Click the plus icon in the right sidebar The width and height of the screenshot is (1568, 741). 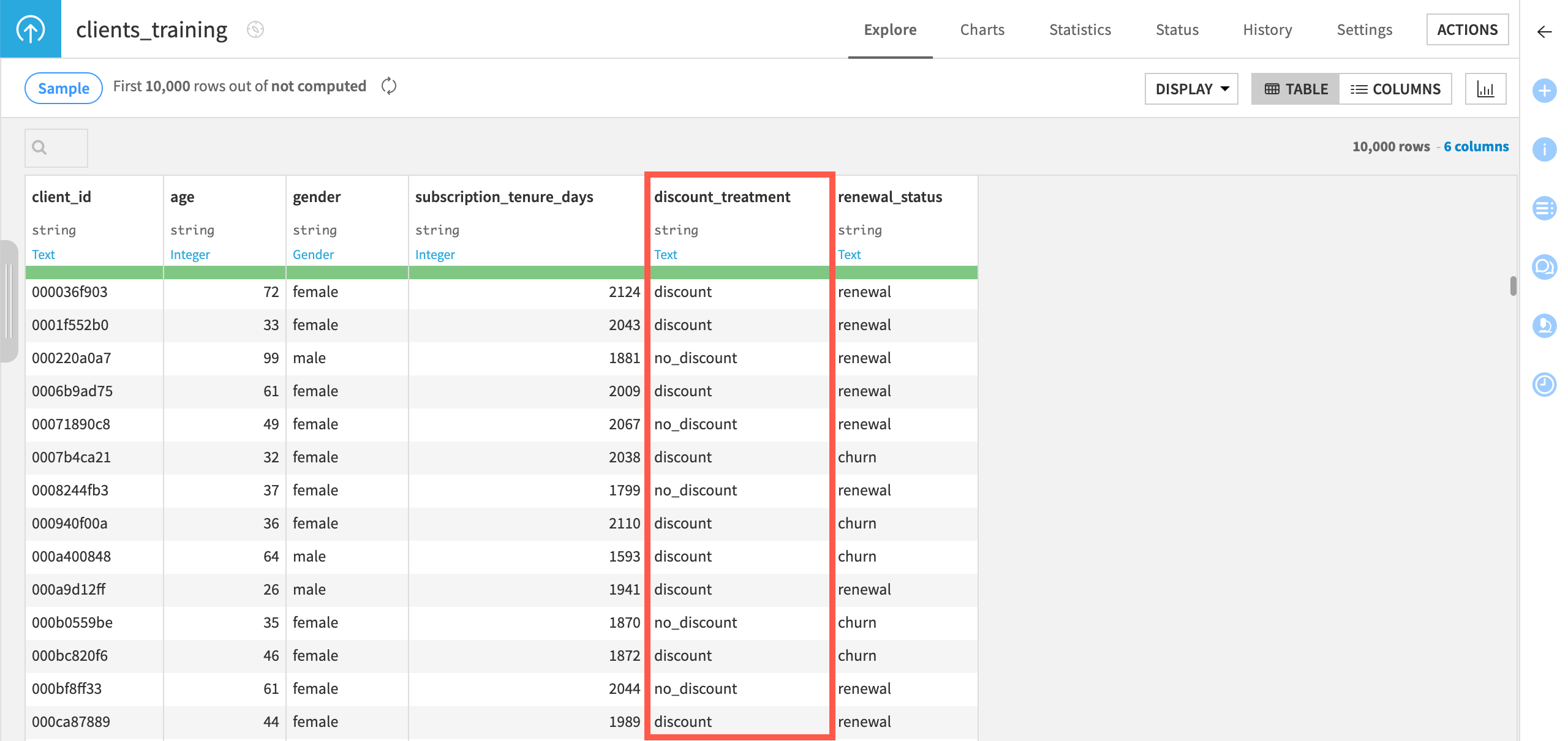pyautogui.click(x=1545, y=91)
